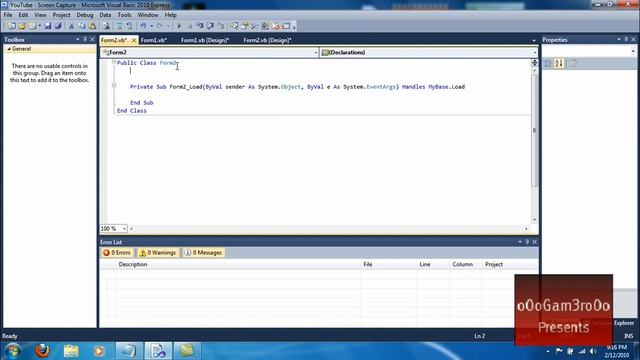Toggle the 0 Errors filter
The height and width of the screenshot is (360, 640).
(117, 253)
